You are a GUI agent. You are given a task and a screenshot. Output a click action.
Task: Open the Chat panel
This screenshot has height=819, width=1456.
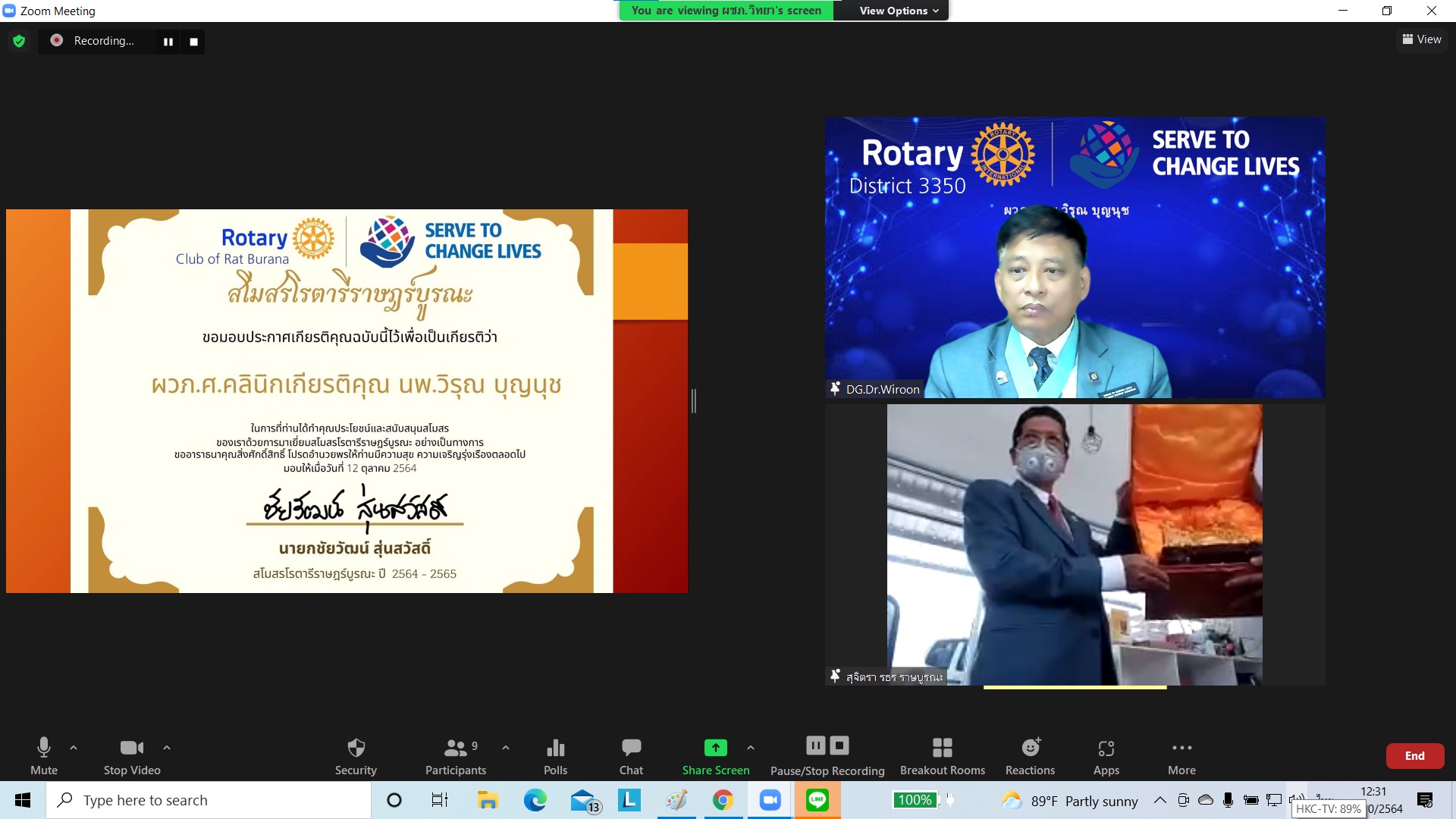pyautogui.click(x=631, y=755)
